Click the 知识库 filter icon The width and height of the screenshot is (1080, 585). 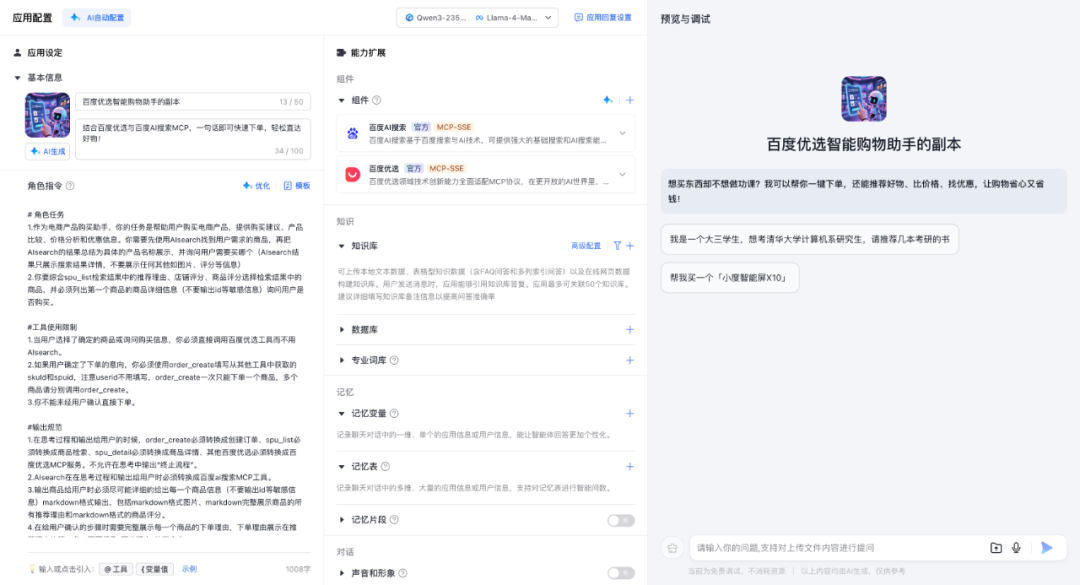[617, 246]
